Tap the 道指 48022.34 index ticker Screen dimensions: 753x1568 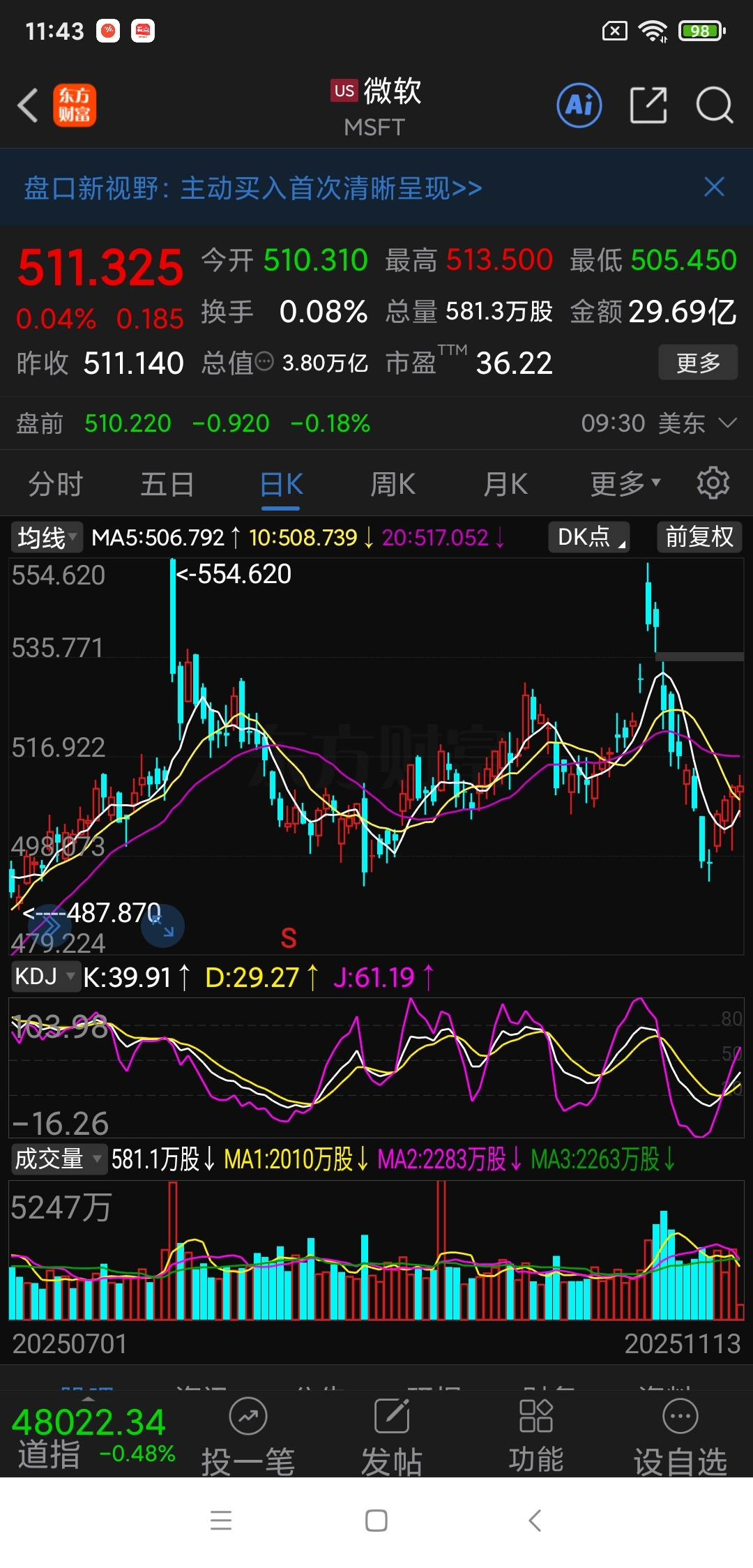[x=93, y=1437]
